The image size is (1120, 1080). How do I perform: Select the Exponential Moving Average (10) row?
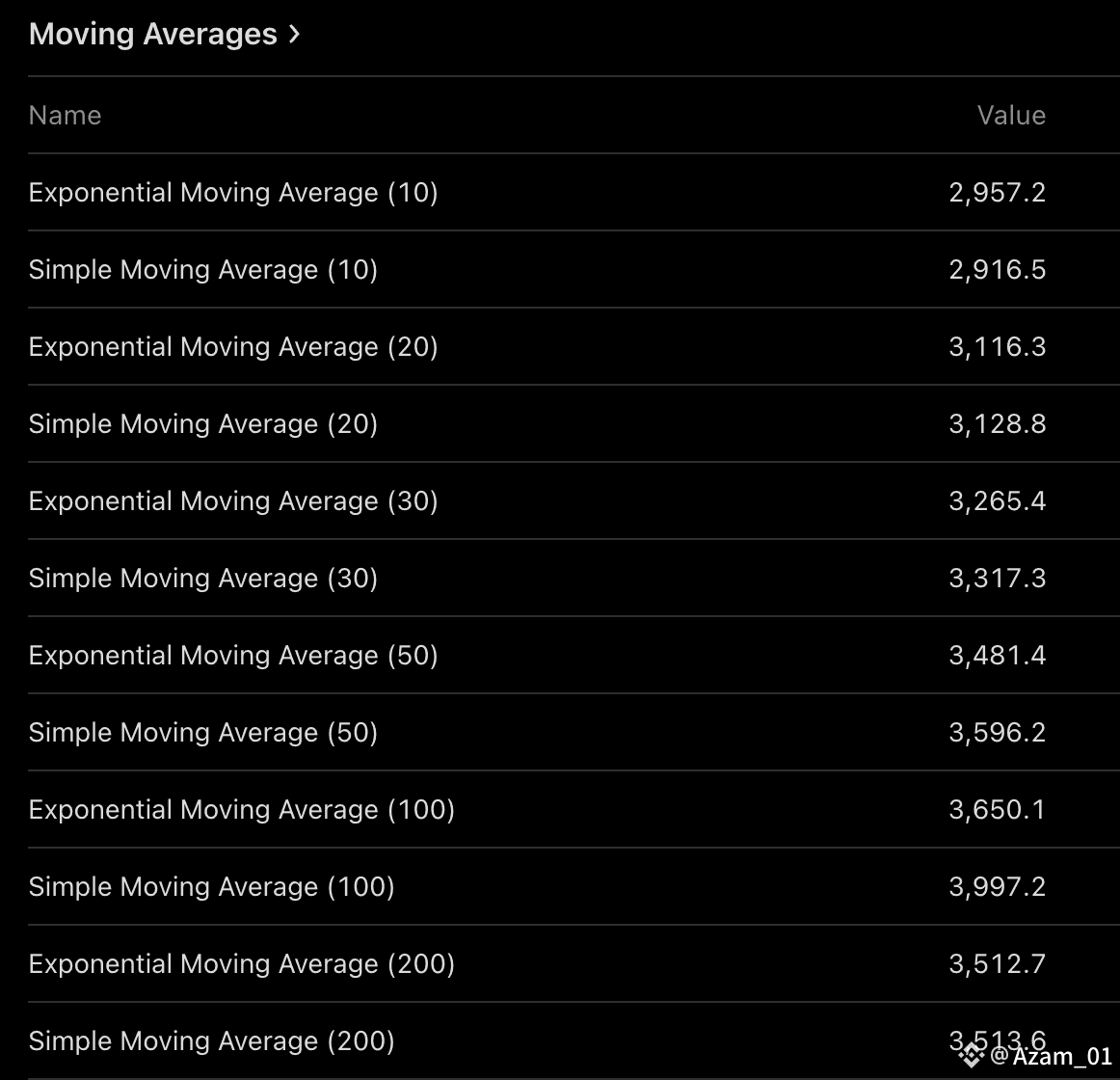pos(233,193)
